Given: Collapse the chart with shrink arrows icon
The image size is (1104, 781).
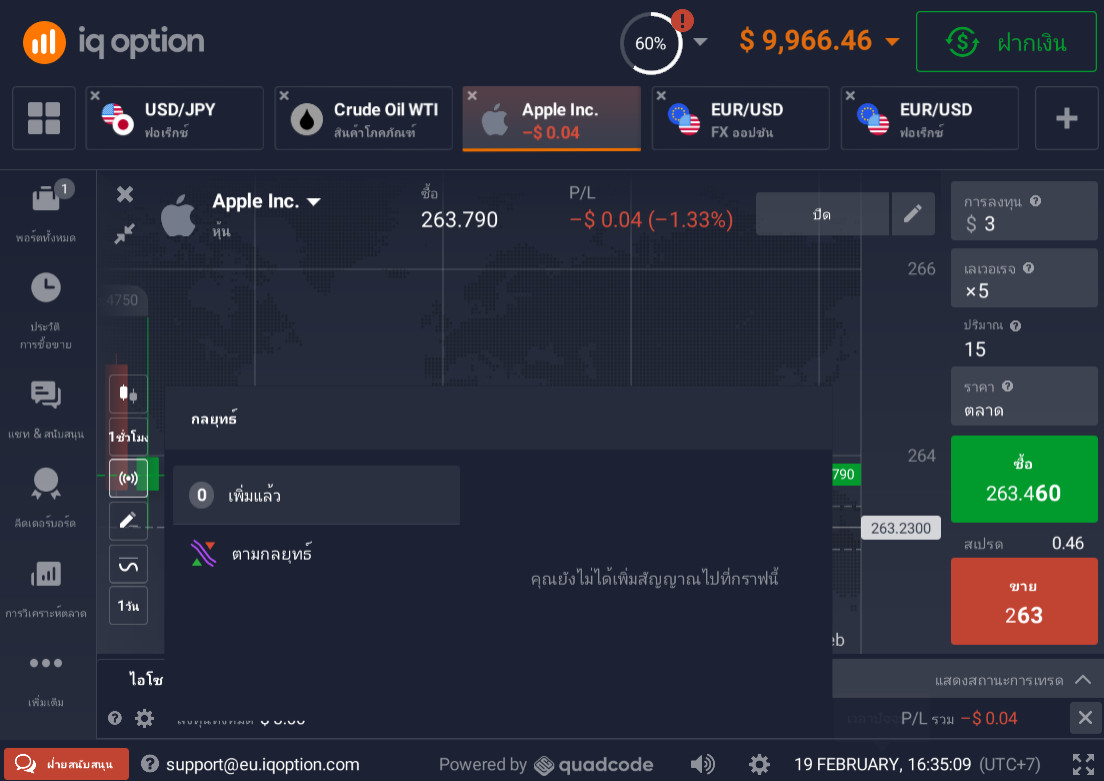Looking at the screenshot, I should (125, 233).
